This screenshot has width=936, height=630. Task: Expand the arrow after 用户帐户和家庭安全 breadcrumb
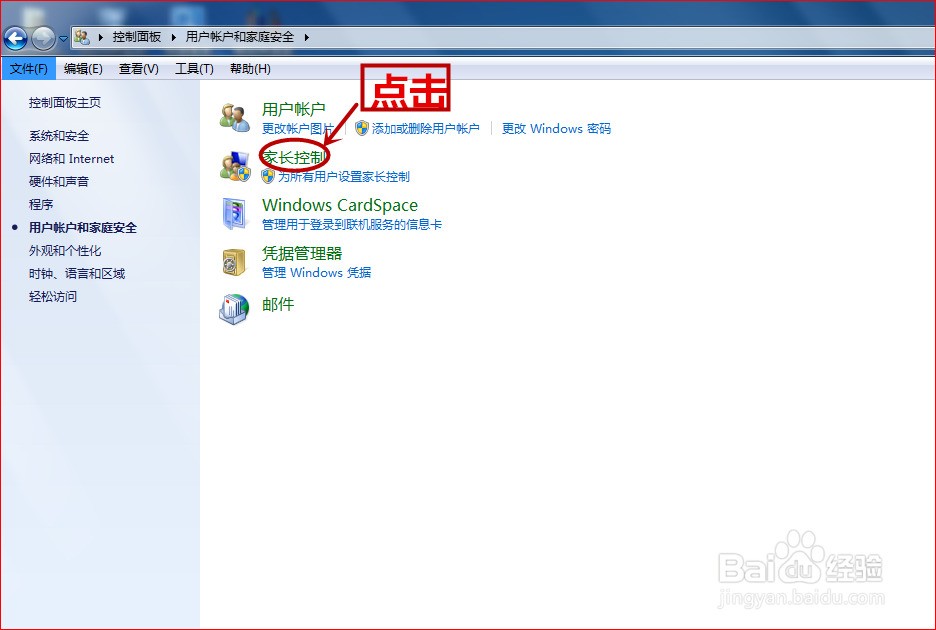[x=307, y=37]
